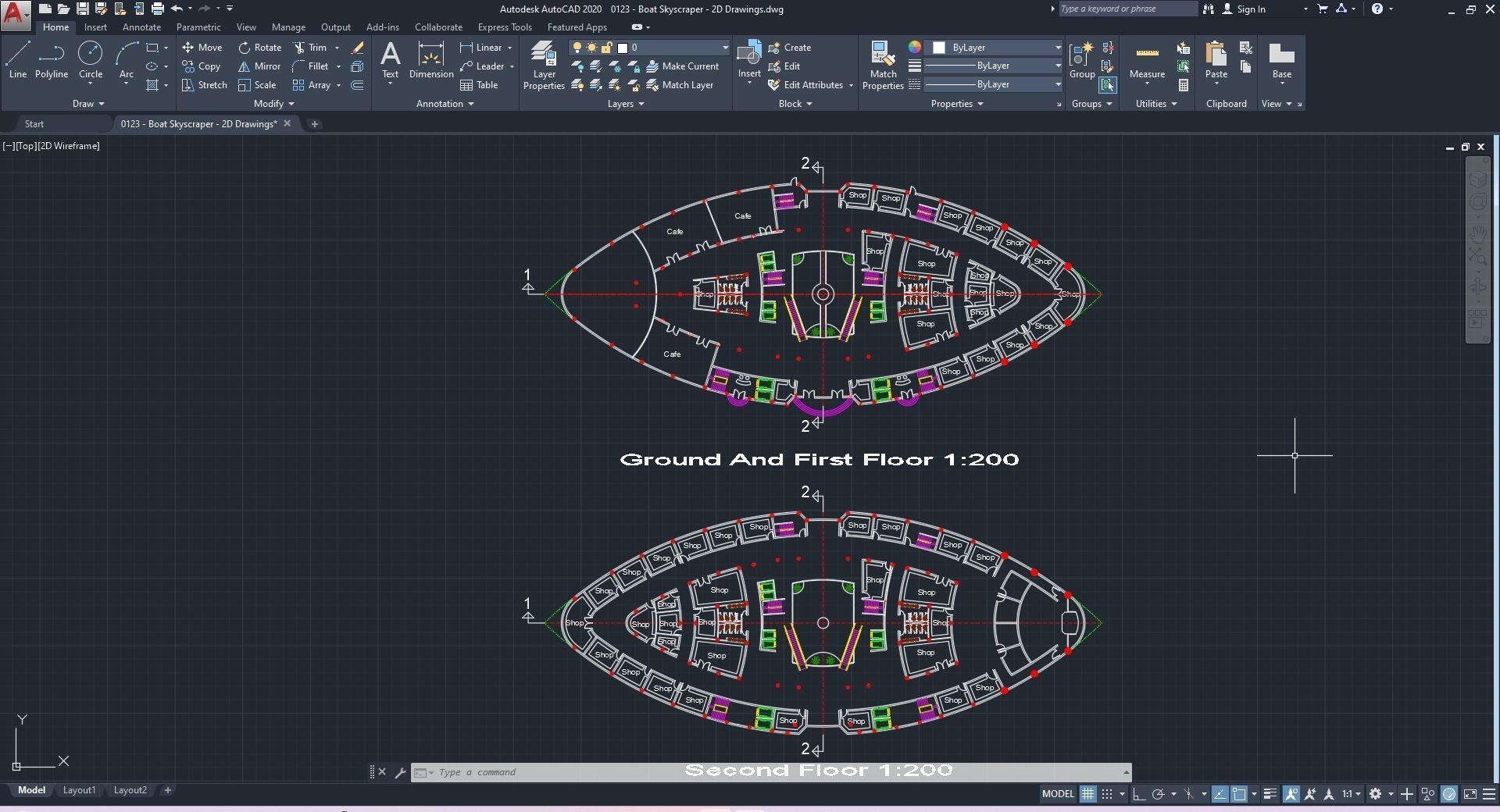Open the Parametric ribbon tab
1500x812 pixels.
pyautogui.click(x=198, y=27)
